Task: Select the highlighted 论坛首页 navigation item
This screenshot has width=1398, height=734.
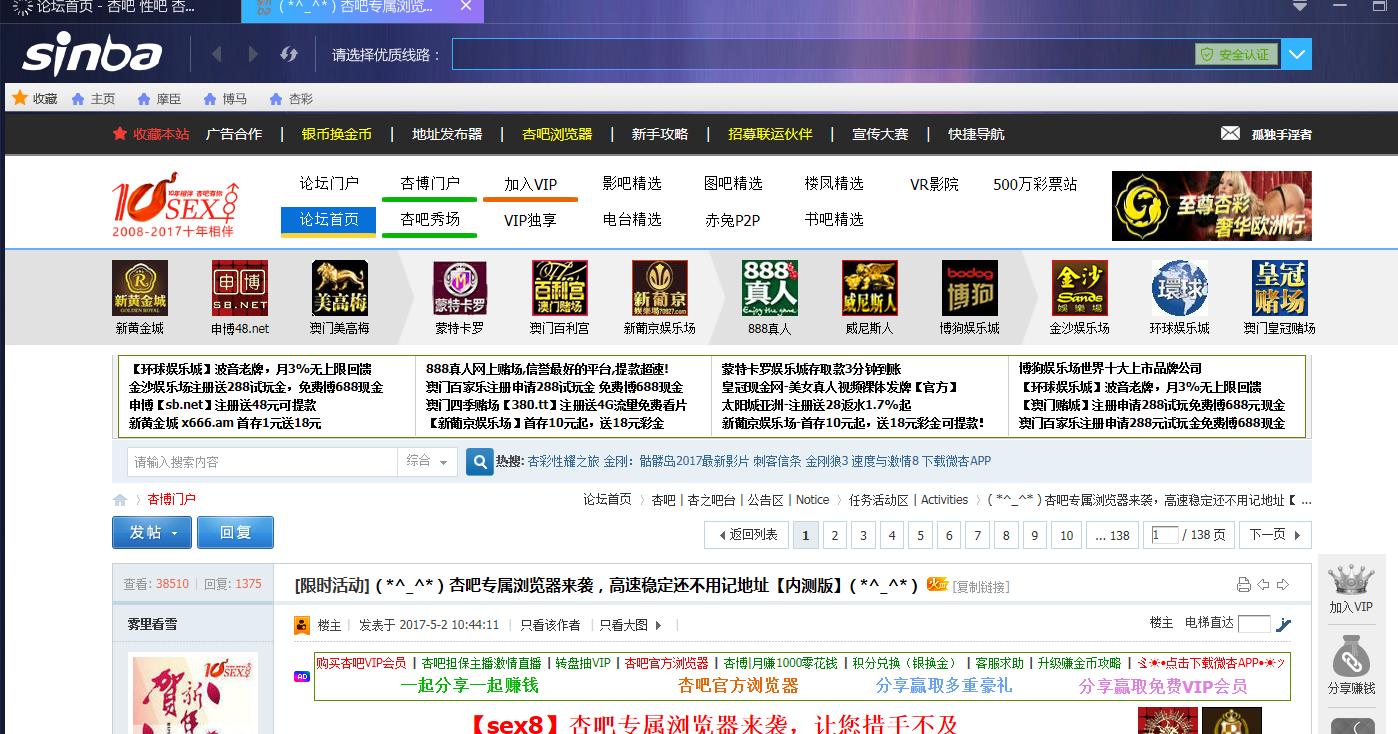Action: tap(329, 219)
